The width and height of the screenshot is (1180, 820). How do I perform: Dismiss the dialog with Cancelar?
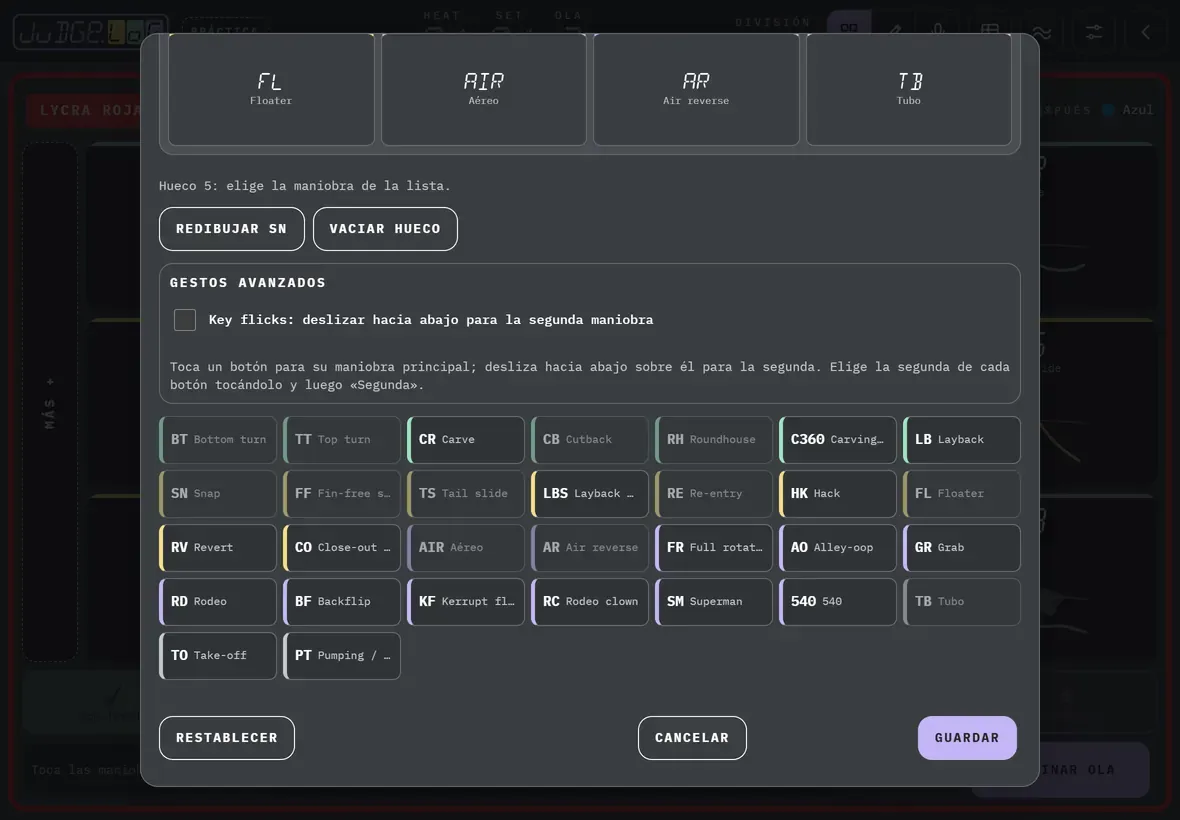[692, 738]
